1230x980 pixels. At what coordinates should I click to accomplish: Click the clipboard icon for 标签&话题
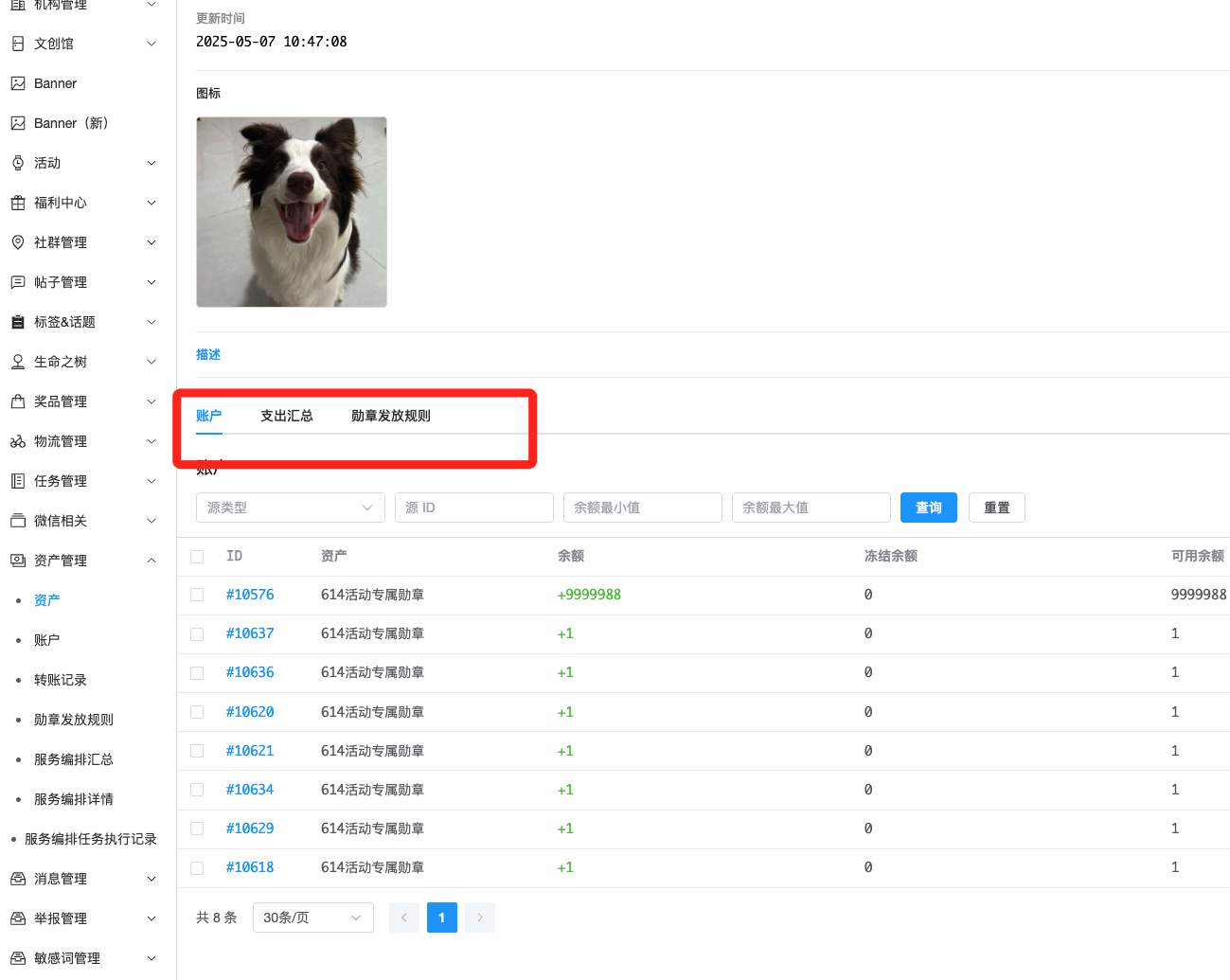(x=18, y=322)
